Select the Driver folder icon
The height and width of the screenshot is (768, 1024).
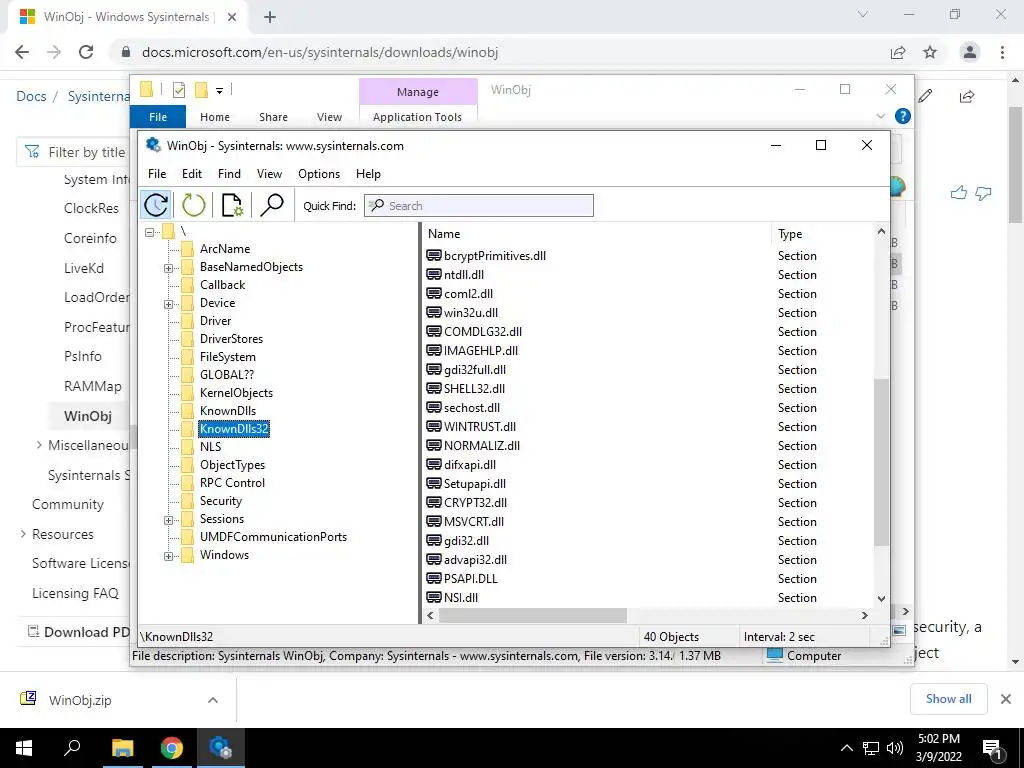(x=187, y=321)
